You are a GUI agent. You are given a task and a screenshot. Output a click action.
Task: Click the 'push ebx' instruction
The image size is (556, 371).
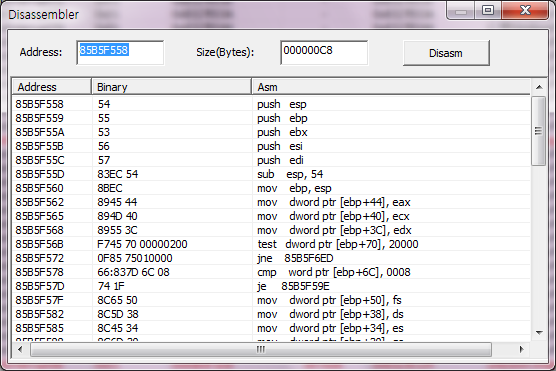282,132
